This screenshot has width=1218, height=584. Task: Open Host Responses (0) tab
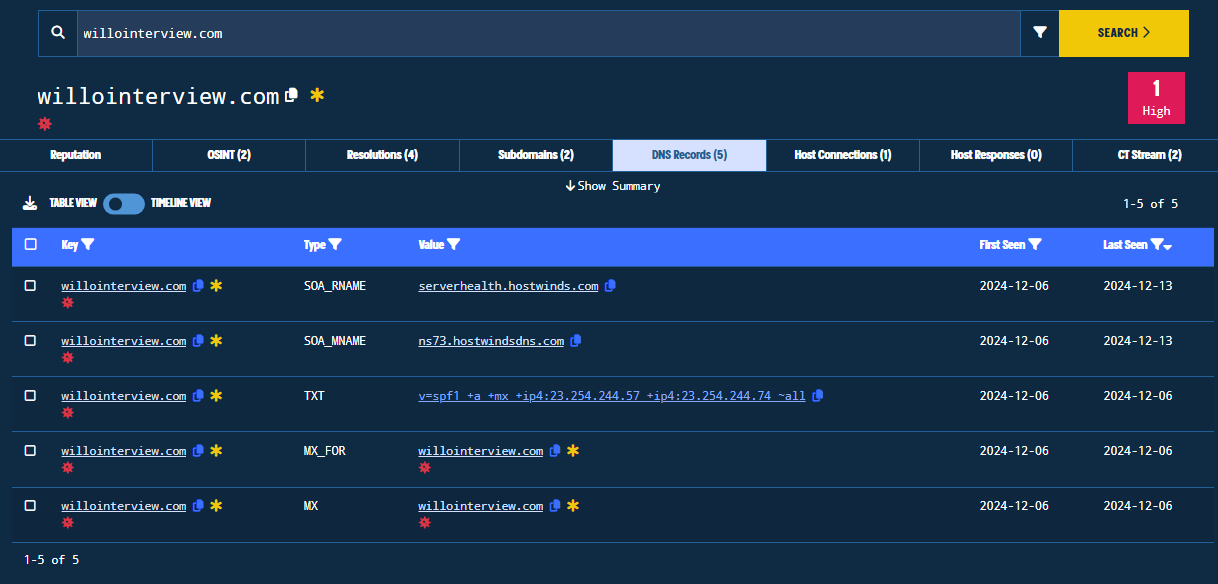pos(996,155)
